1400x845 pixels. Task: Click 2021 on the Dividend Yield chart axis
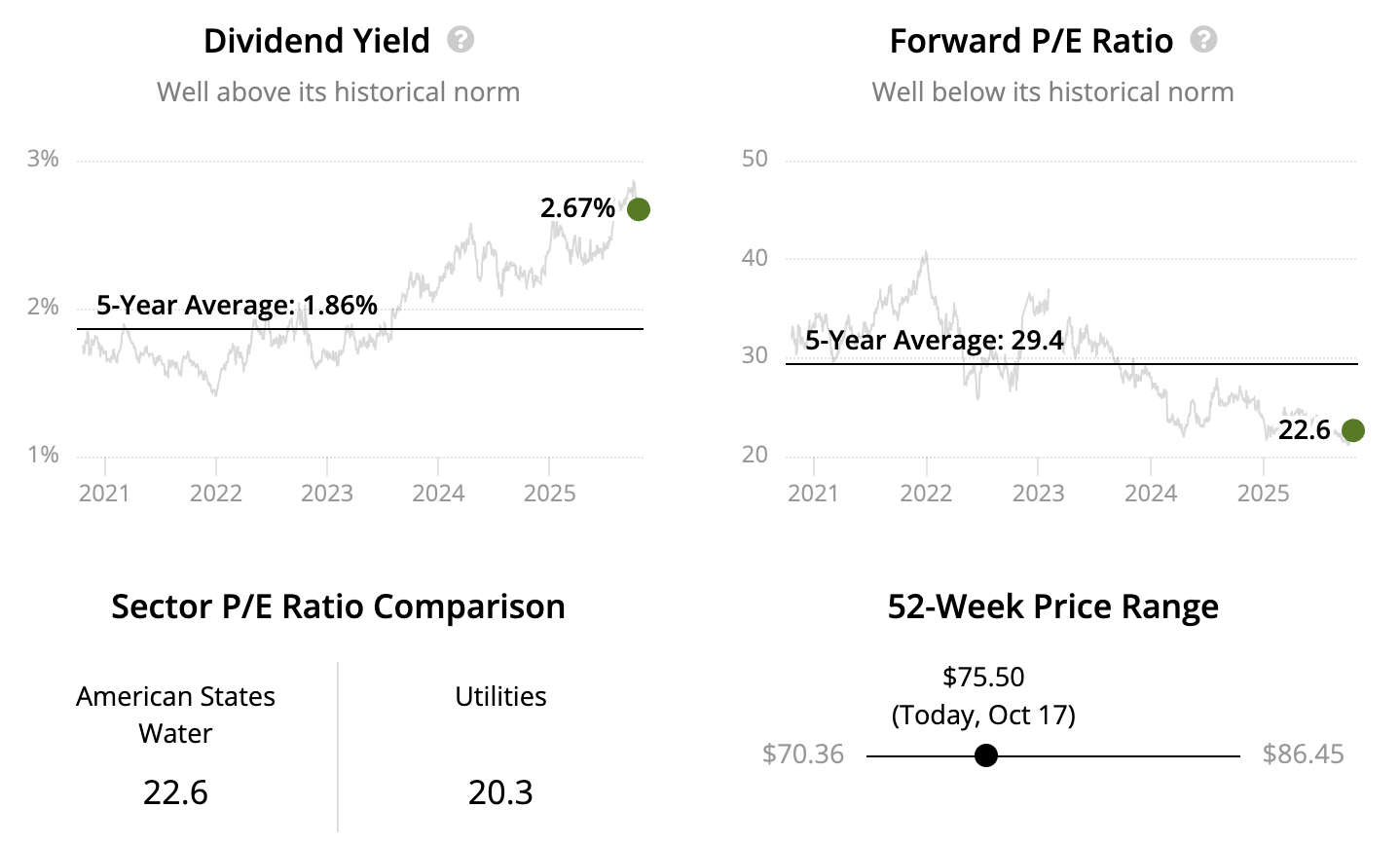click(x=104, y=494)
